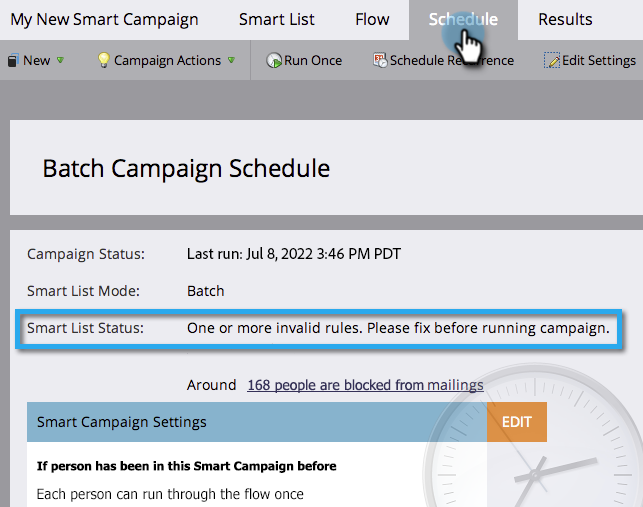
Task: Select the Schedule tab
Action: 463,19
